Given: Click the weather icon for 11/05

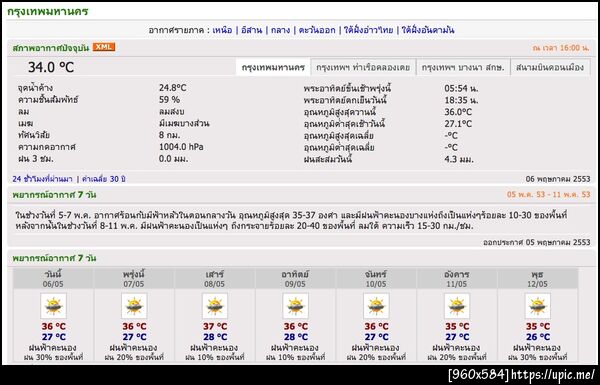Looking at the screenshot, I should (x=457, y=306).
